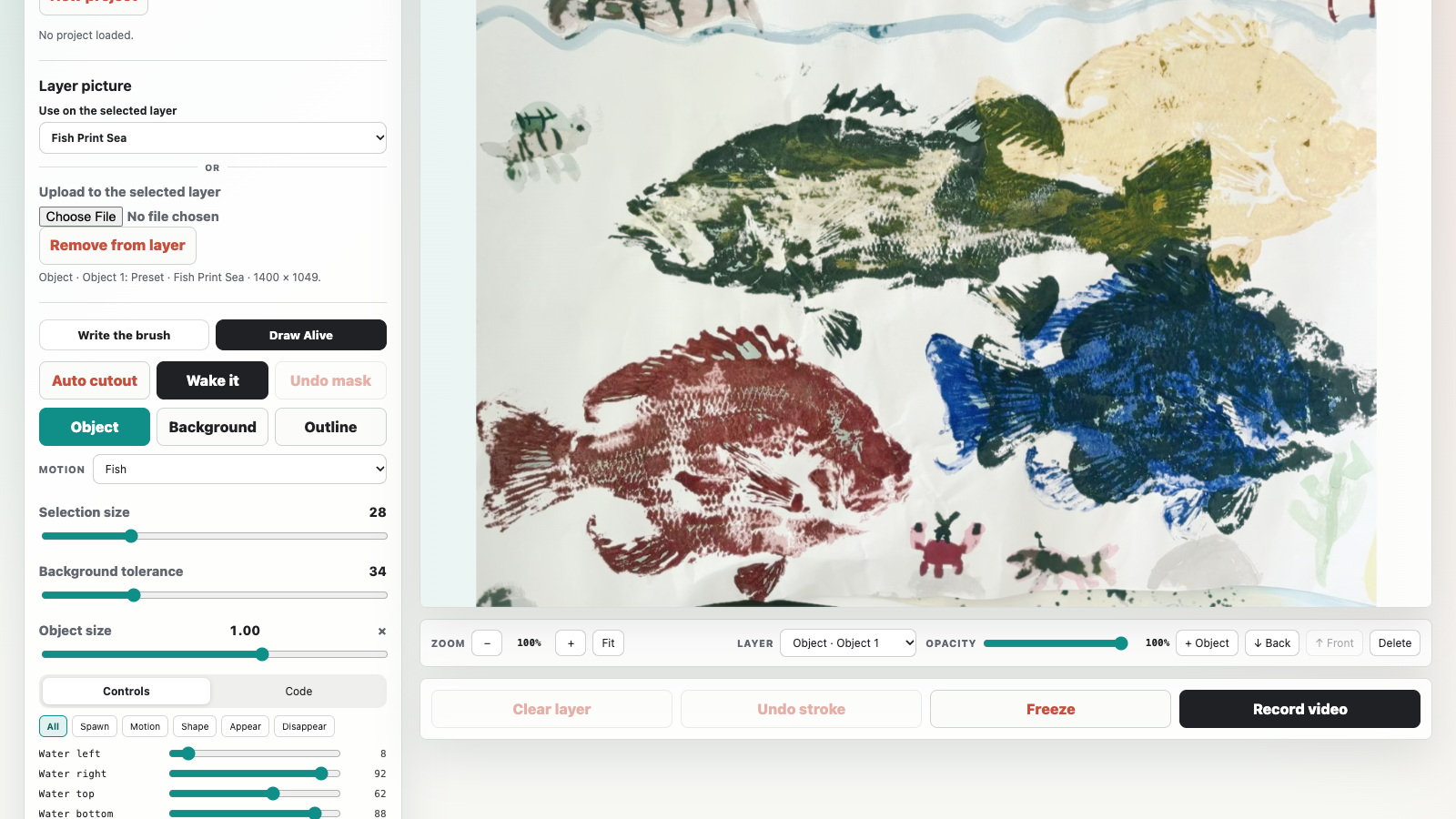Switch to the Code tab
The height and width of the screenshot is (819, 1456).
[x=298, y=692]
